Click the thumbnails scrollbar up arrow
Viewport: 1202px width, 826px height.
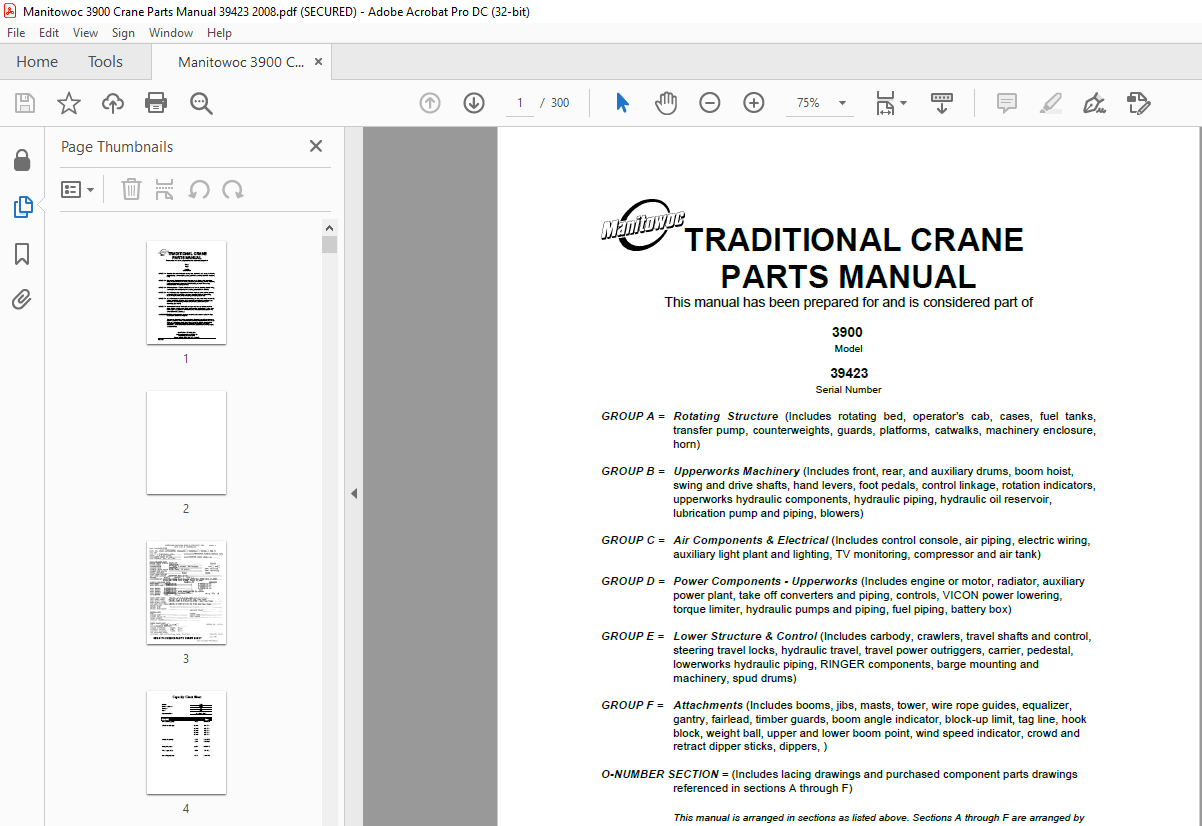point(329,228)
